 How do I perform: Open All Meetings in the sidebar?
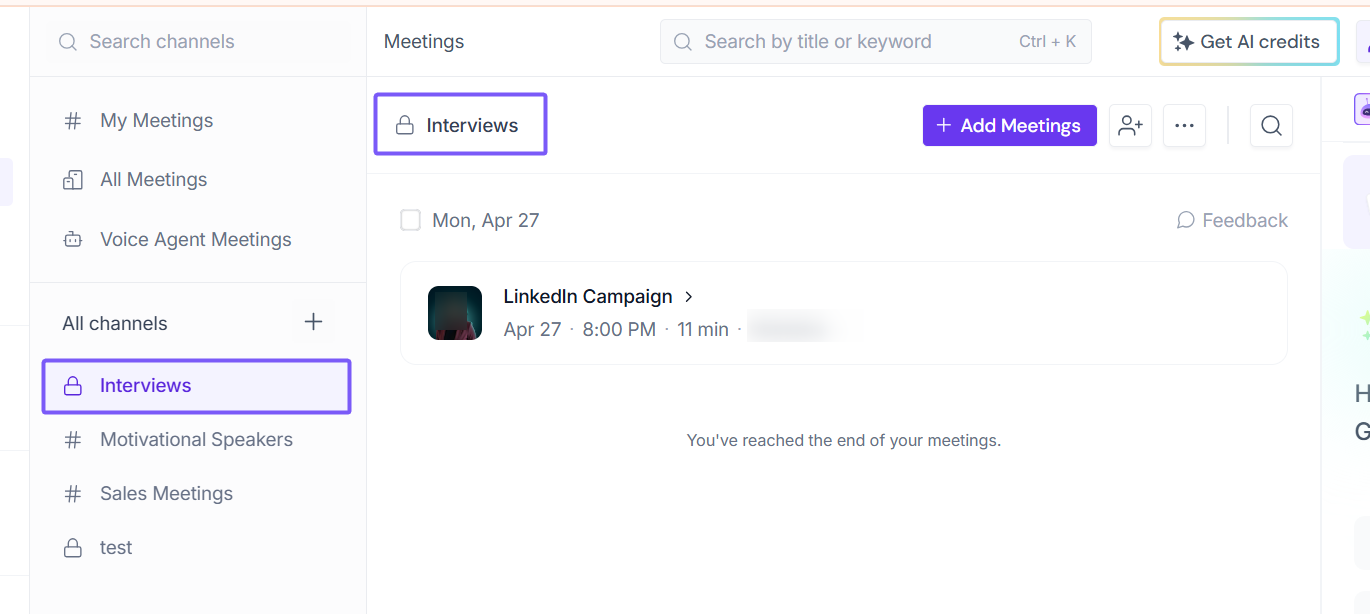(153, 179)
